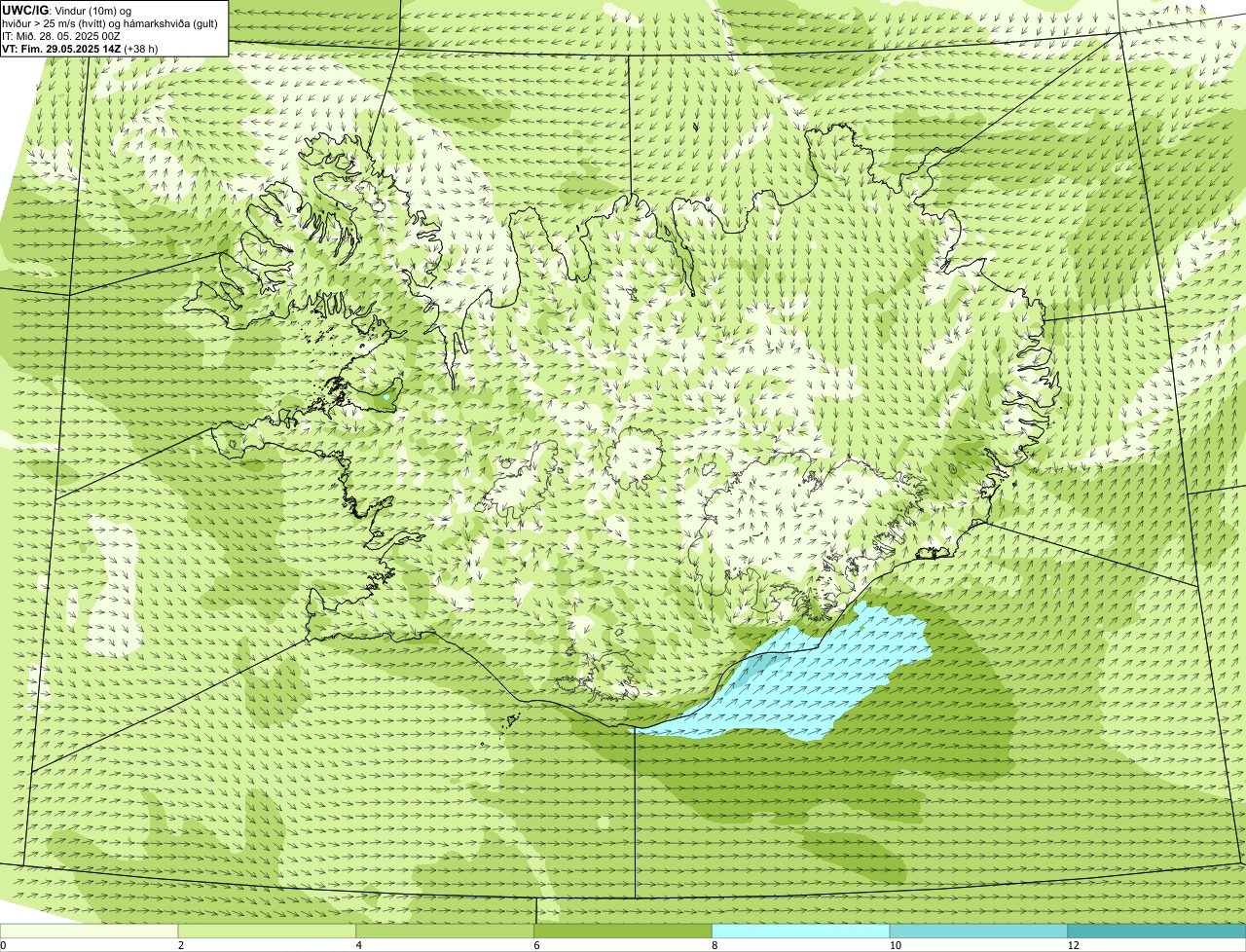Viewport: 1246px width, 952px height.
Task: Click the '6' tick label under the colorbar
Action: click(535, 945)
